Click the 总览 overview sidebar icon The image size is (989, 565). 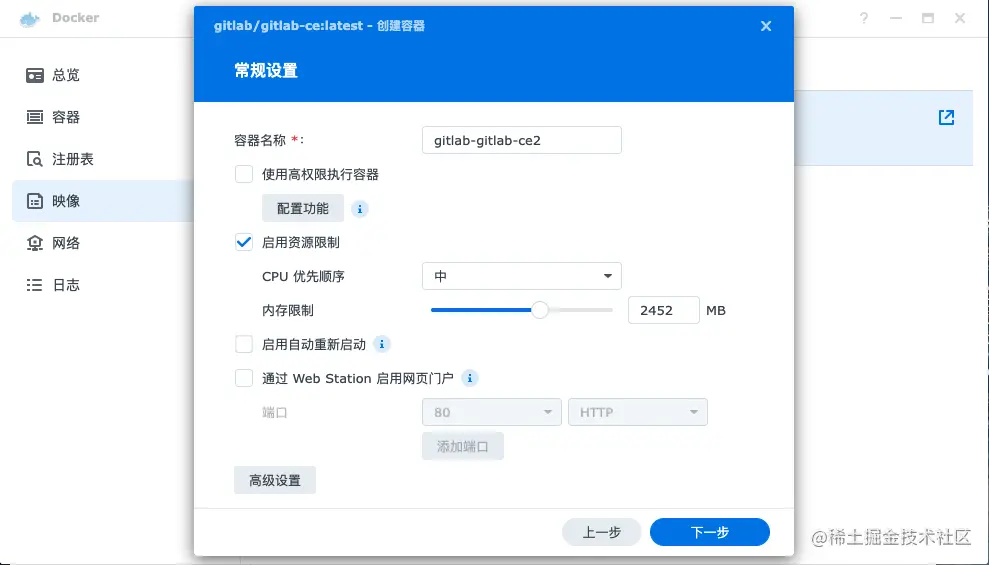[35, 75]
